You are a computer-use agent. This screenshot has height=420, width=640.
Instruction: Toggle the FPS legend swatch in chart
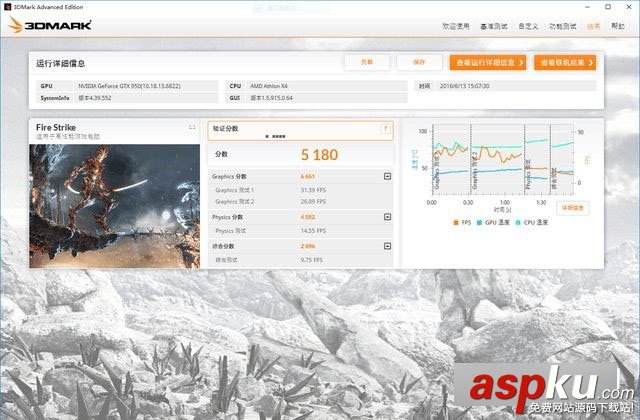coord(456,222)
